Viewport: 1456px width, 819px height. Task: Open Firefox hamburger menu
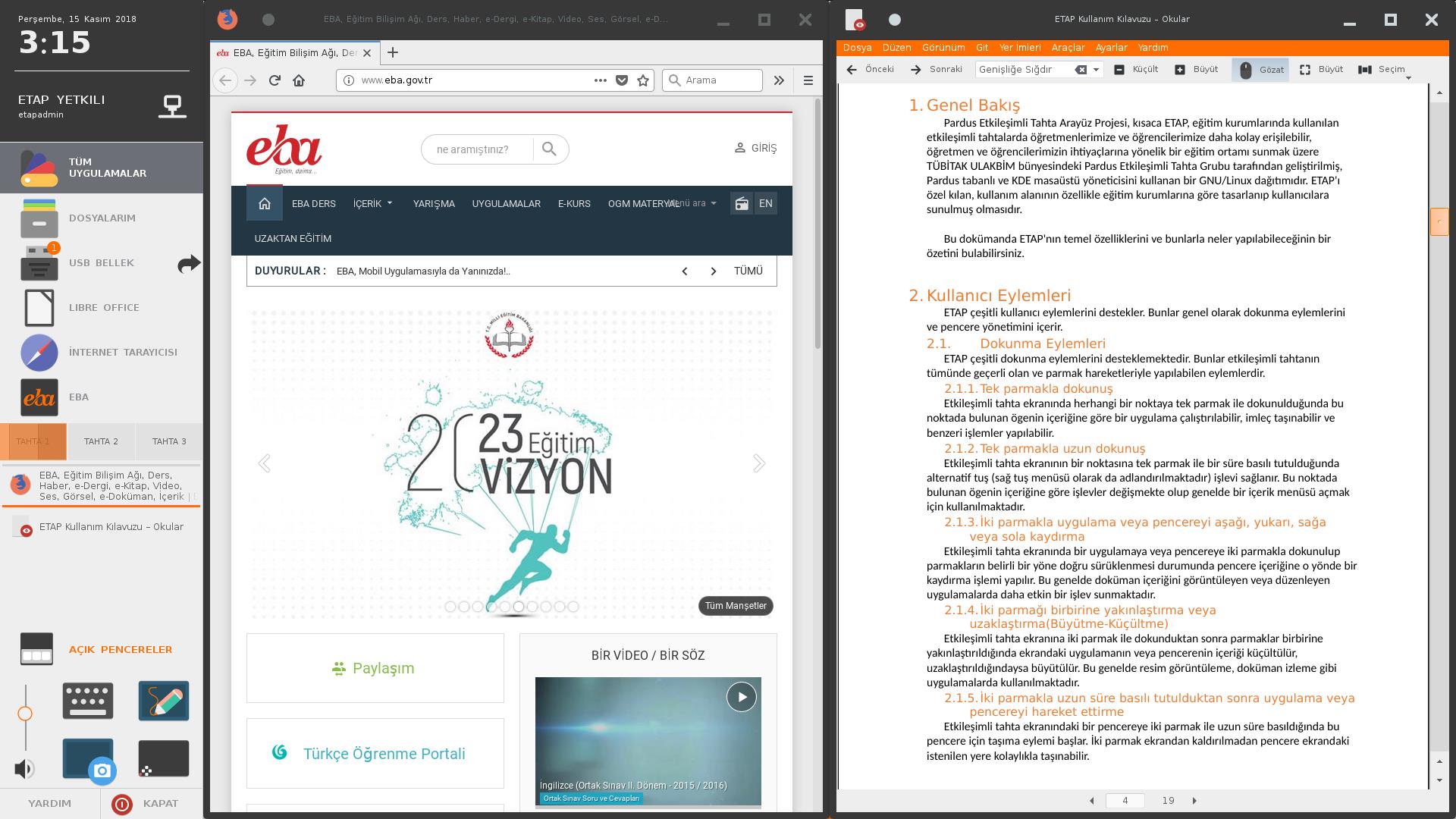[808, 80]
